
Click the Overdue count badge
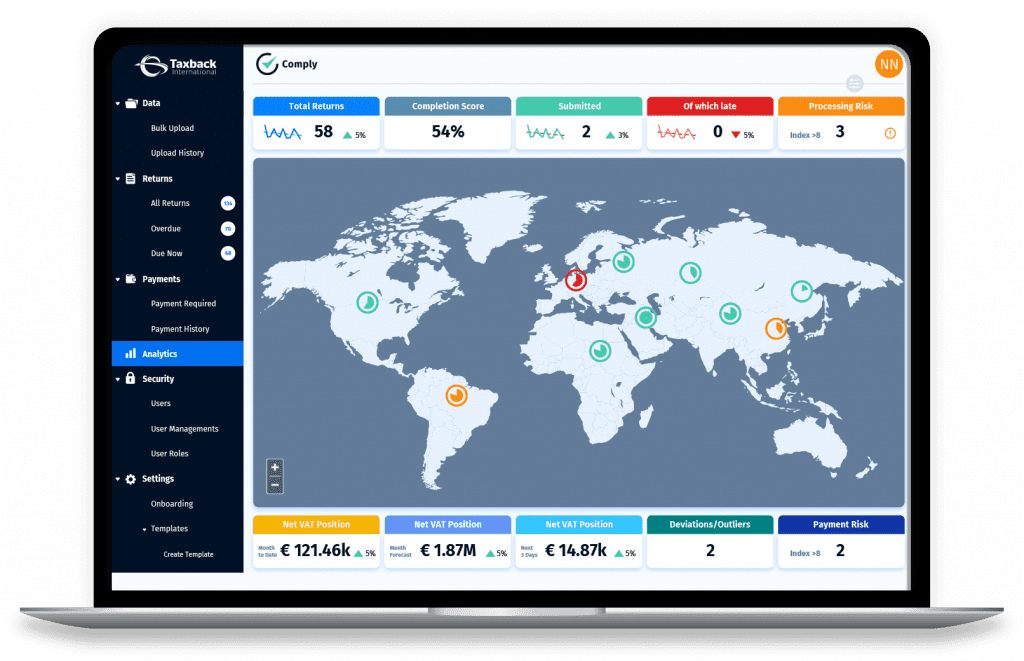228,229
